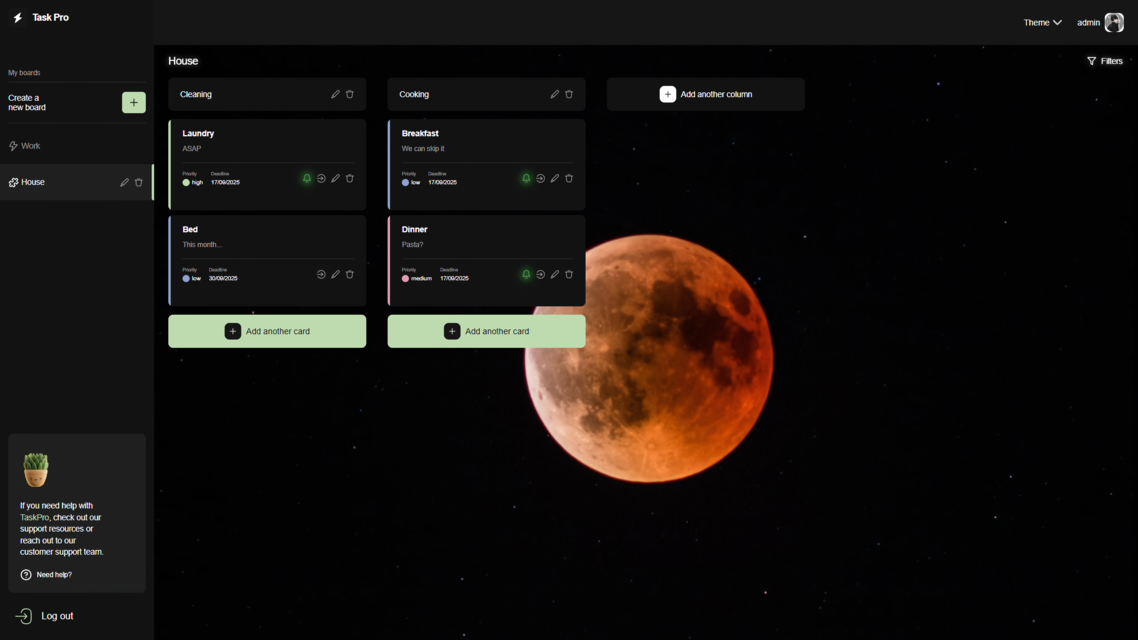Delete the Cleaning column
This screenshot has height=640, width=1138.
point(350,94)
